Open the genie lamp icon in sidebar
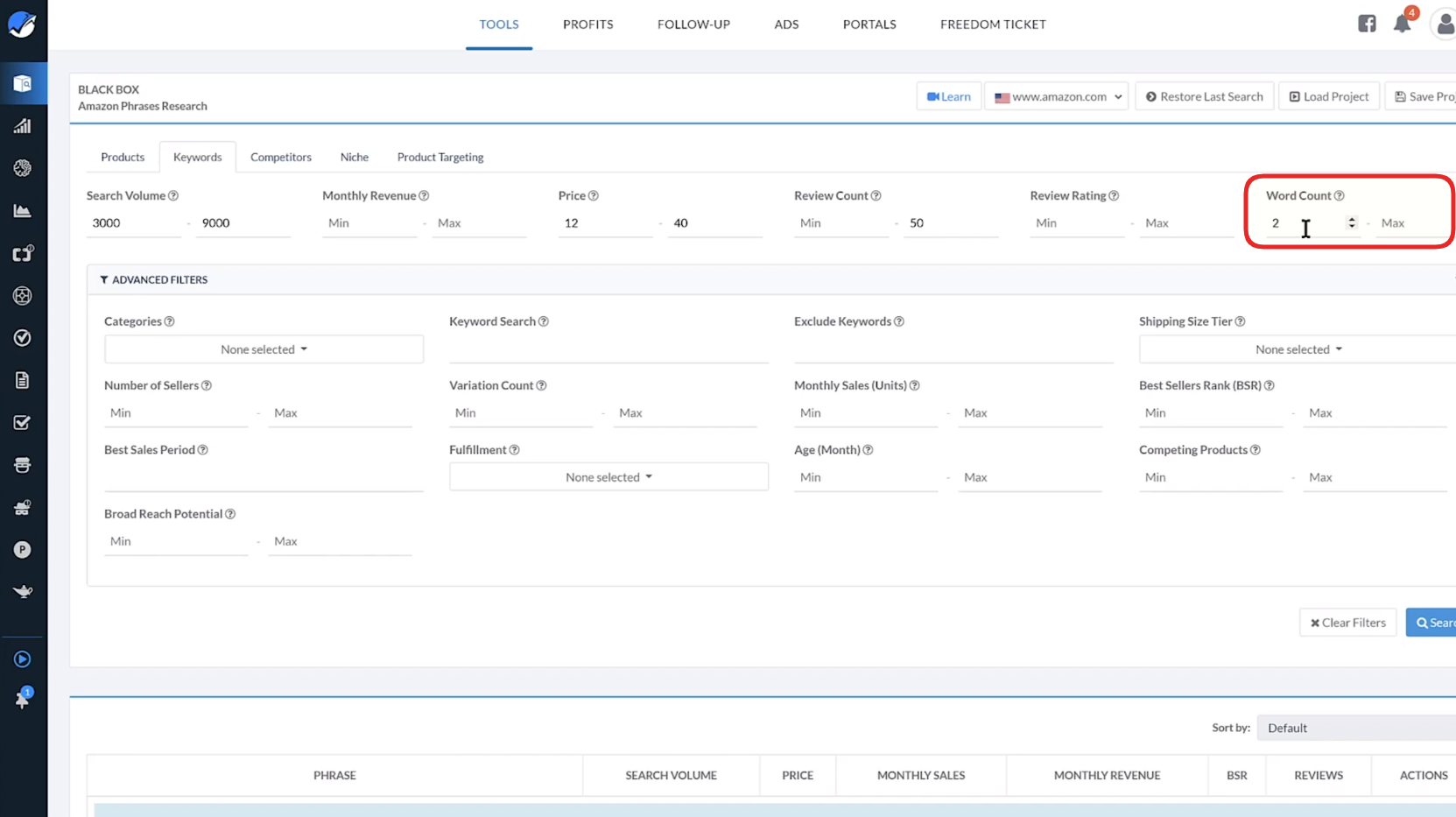Viewport: 1456px width, 817px height. [x=23, y=592]
